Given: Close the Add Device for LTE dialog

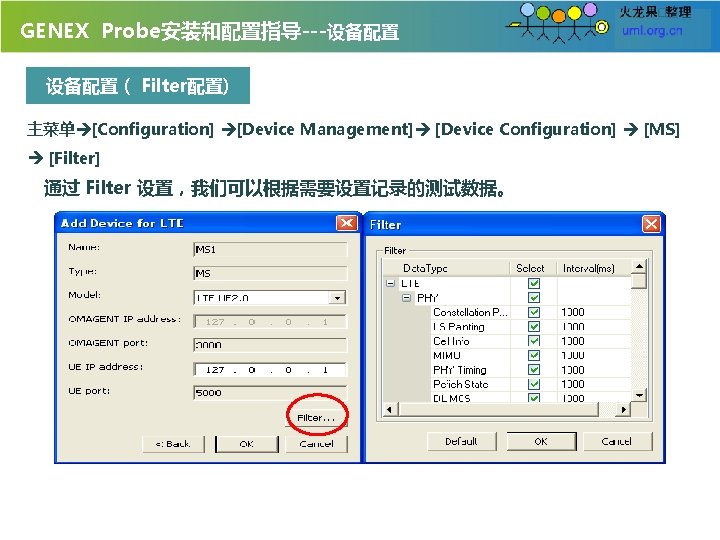Looking at the screenshot, I should (x=347, y=223).
